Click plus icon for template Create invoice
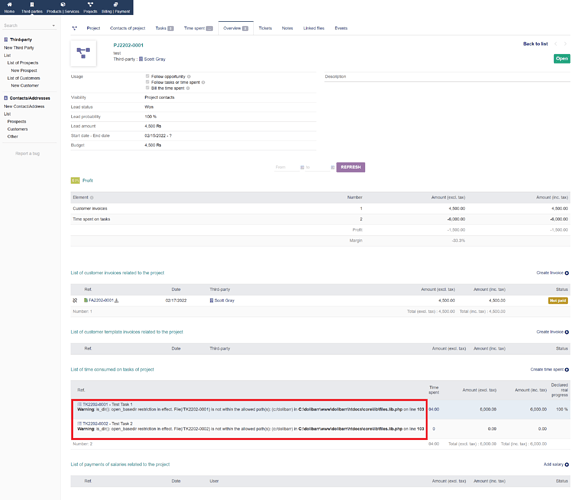This screenshot has width=578, height=500. coord(567,332)
